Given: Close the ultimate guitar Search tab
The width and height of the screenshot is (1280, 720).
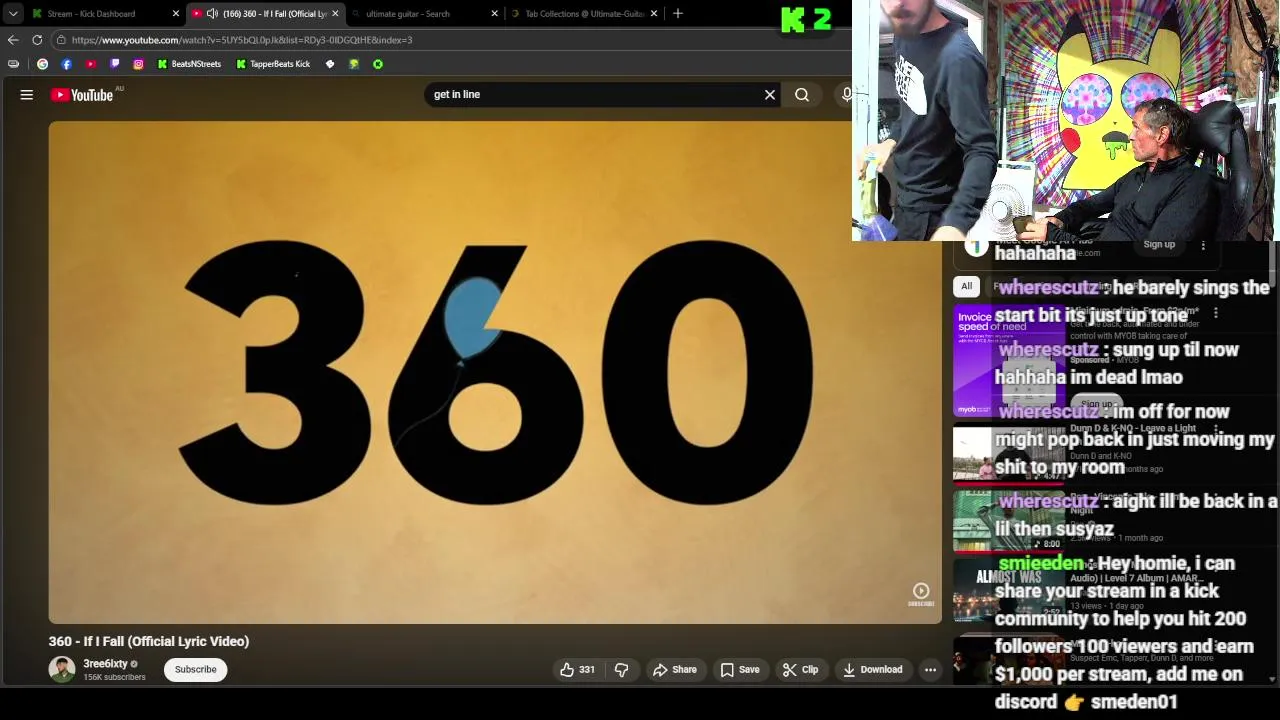Looking at the screenshot, I should pyautogui.click(x=494, y=14).
